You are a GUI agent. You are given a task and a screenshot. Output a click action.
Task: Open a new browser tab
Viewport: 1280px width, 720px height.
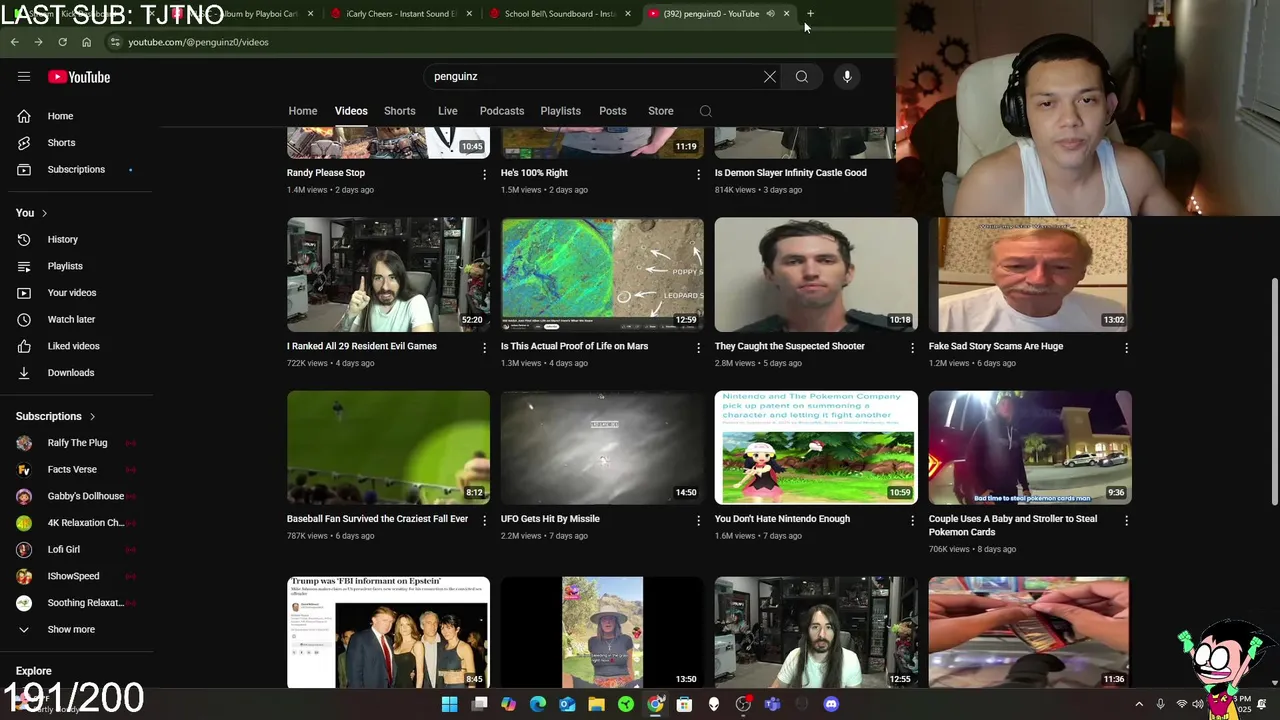[x=810, y=14]
